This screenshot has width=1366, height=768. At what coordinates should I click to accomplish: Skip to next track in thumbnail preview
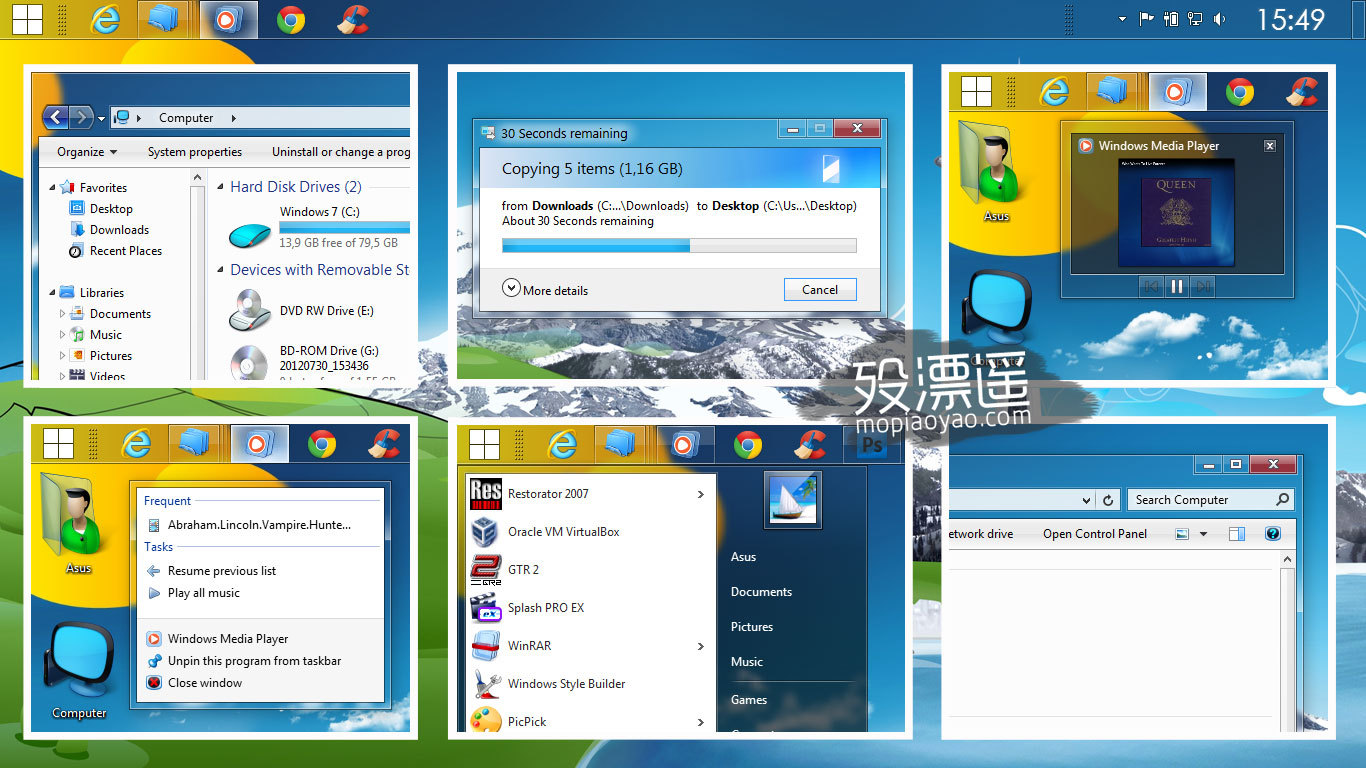pyautogui.click(x=1203, y=286)
